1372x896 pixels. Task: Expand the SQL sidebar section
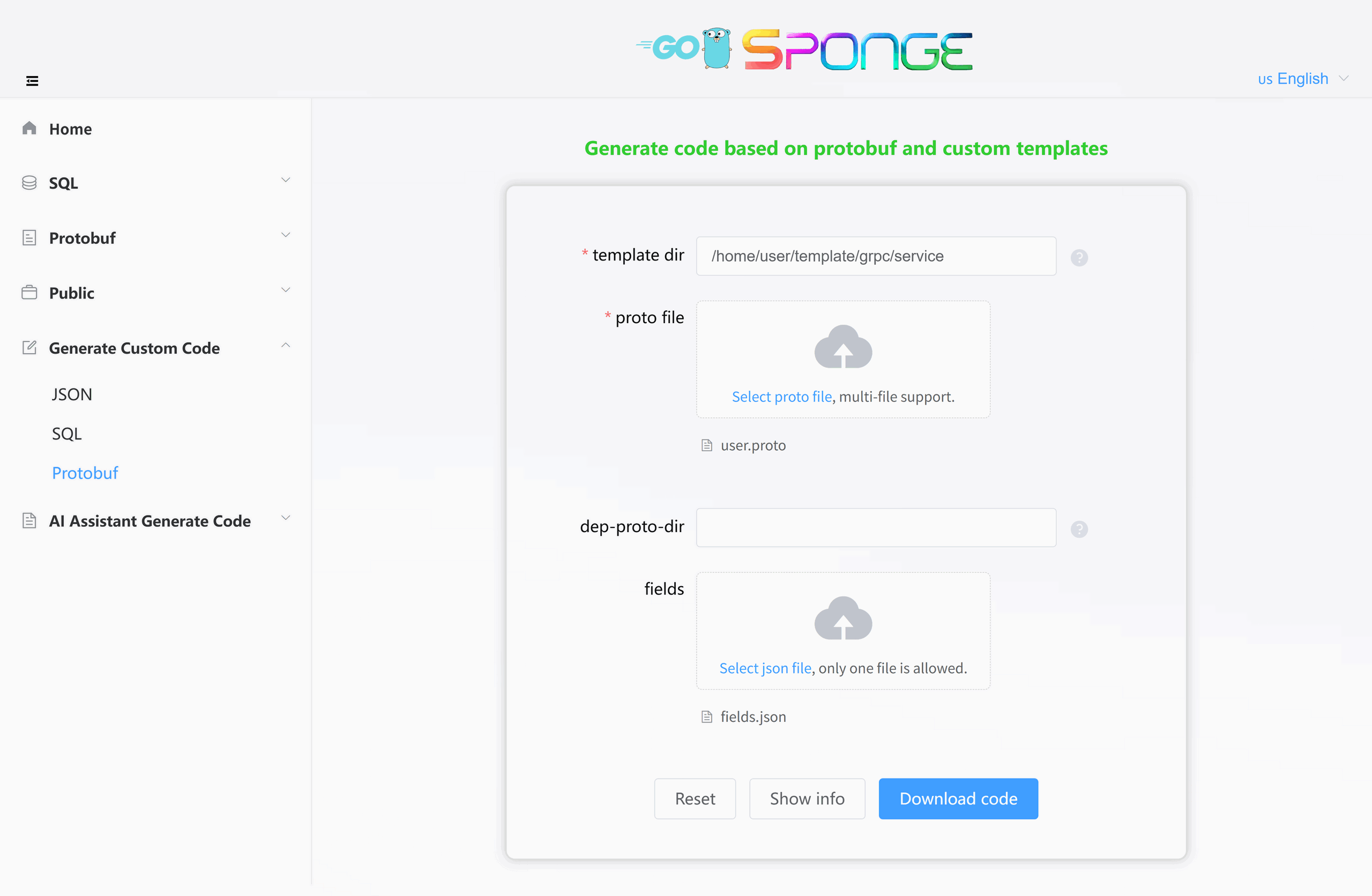point(155,183)
